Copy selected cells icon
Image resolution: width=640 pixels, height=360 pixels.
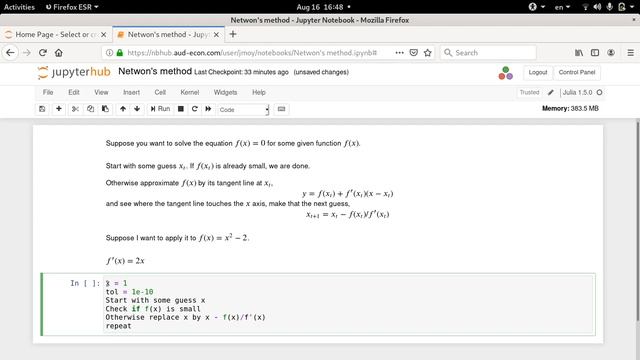tap(90, 109)
